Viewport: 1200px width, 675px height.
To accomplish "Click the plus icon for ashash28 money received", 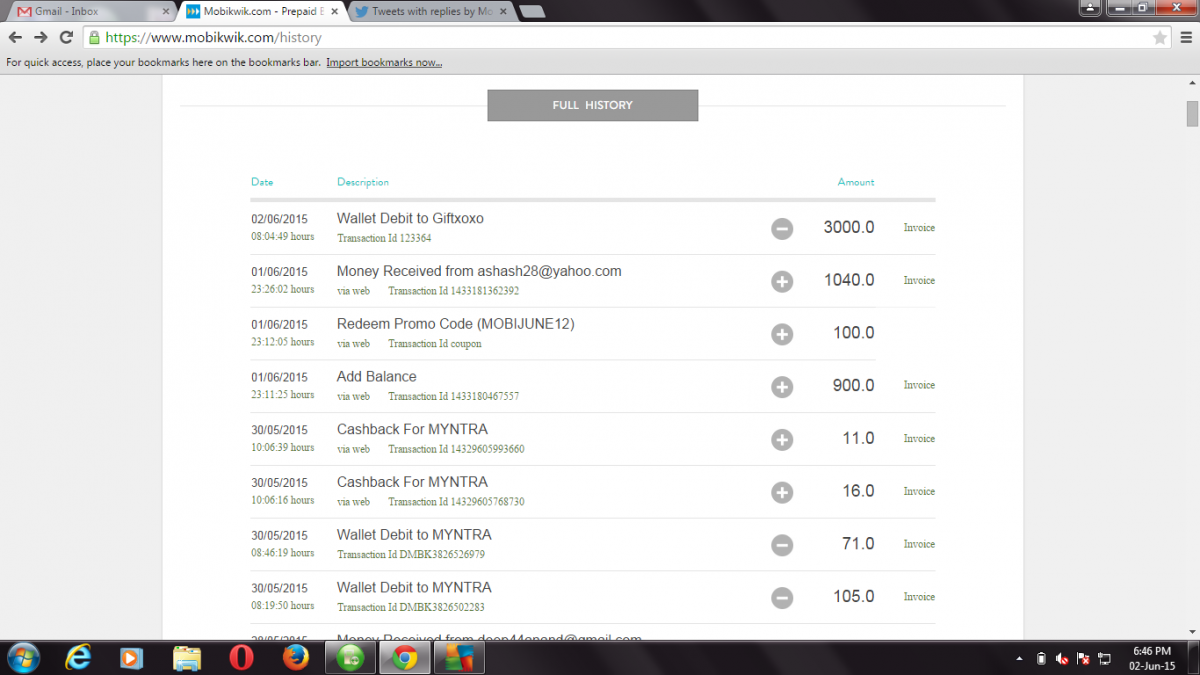I will click(x=782, y=282).
